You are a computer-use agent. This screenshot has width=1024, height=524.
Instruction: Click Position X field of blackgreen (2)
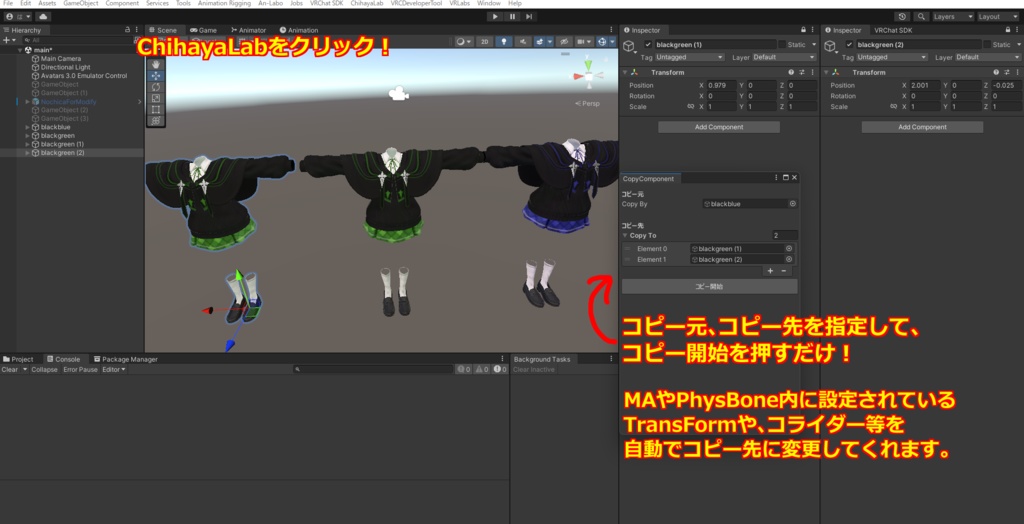[924, 86]
